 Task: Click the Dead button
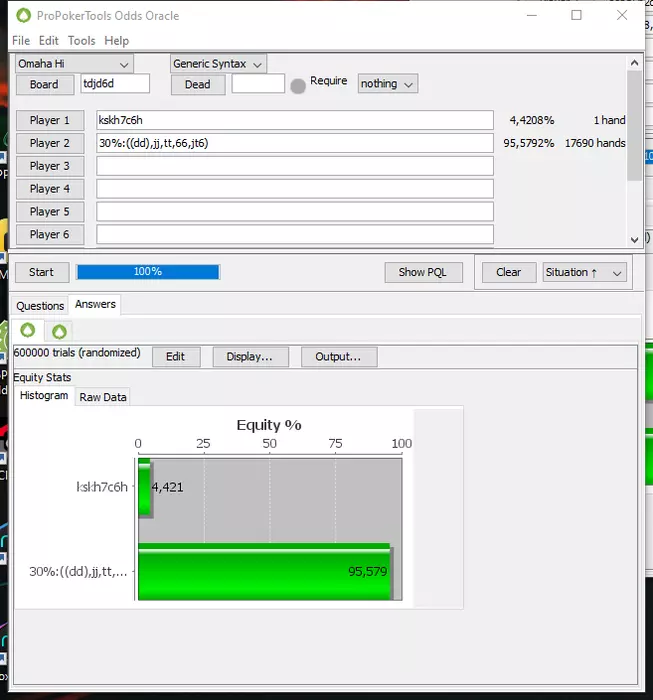coord(198,84)
